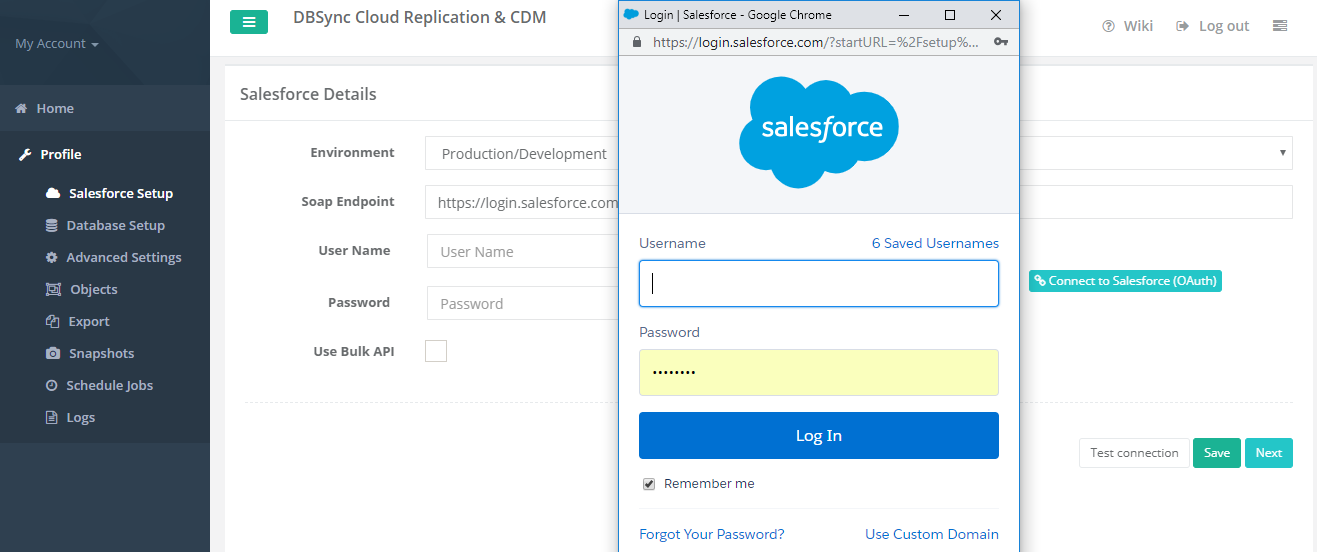1317x552 pixels.
Task: Open the Objects menu item
Action: click(93, 290)
